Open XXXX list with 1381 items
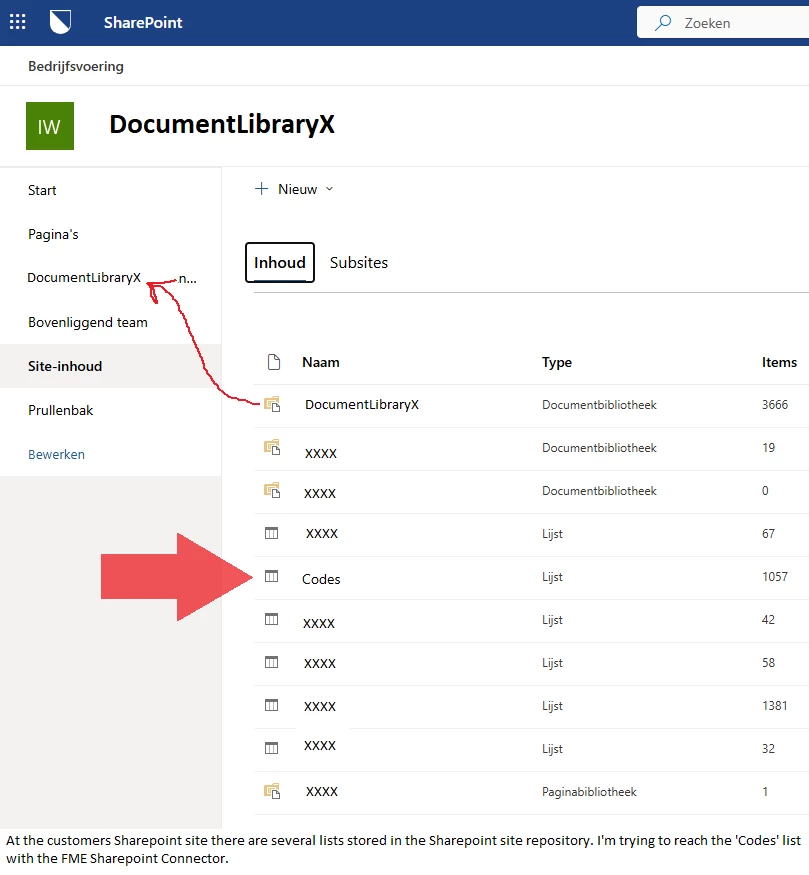Viewport: 809px width, 875px height. click(320, 706)
